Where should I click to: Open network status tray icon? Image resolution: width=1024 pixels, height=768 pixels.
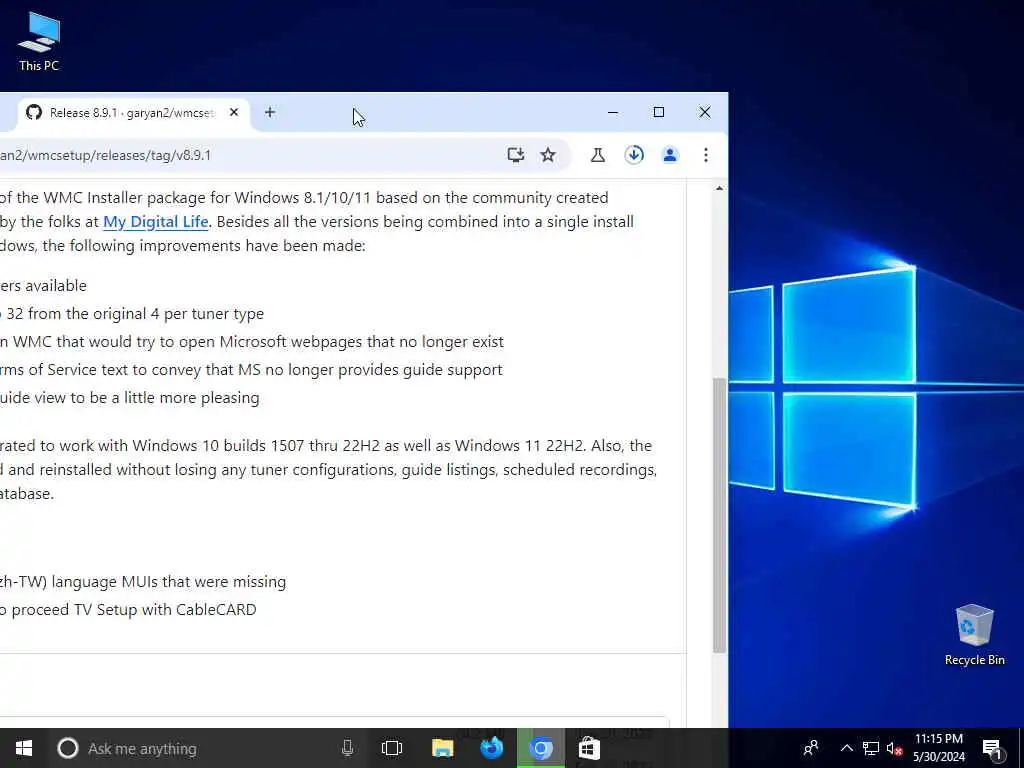coord(871,748)
